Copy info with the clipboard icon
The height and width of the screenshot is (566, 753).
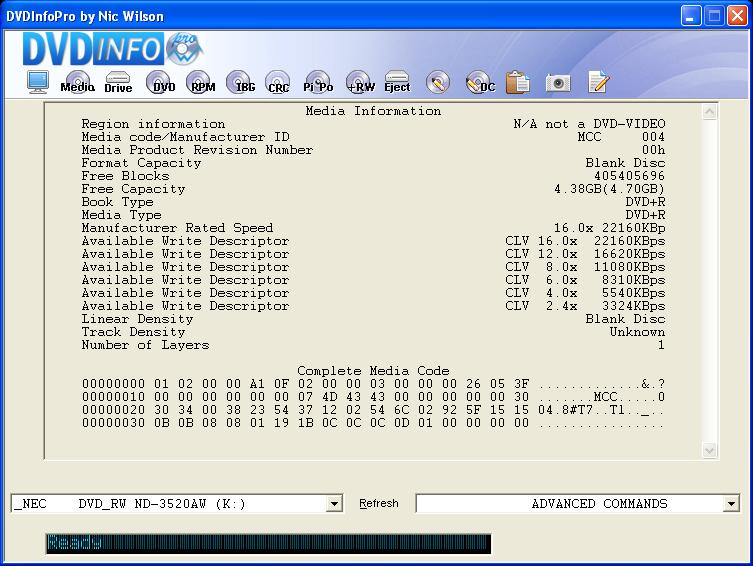(x=517, y=82)
